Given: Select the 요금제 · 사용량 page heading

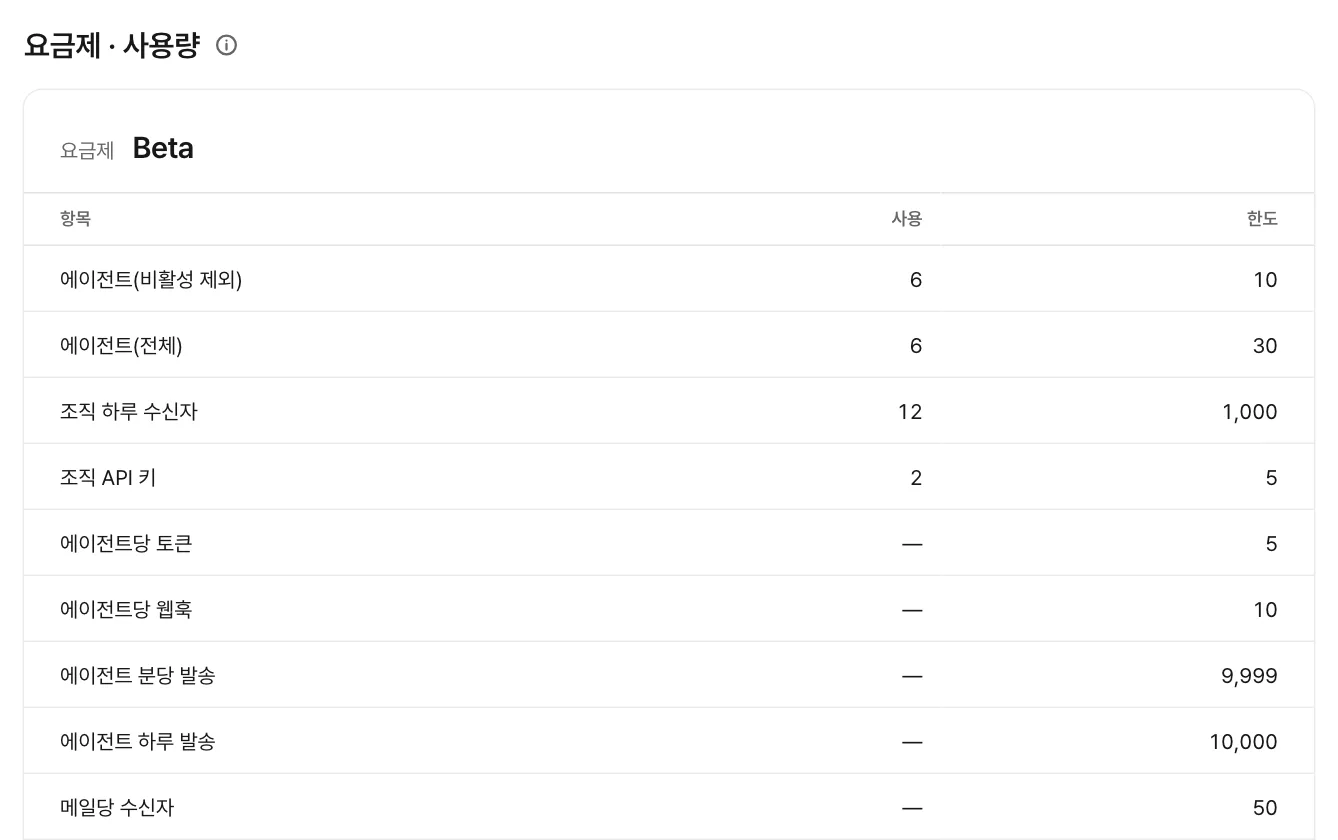Looking at the screenshot, I should click(111, 45).
